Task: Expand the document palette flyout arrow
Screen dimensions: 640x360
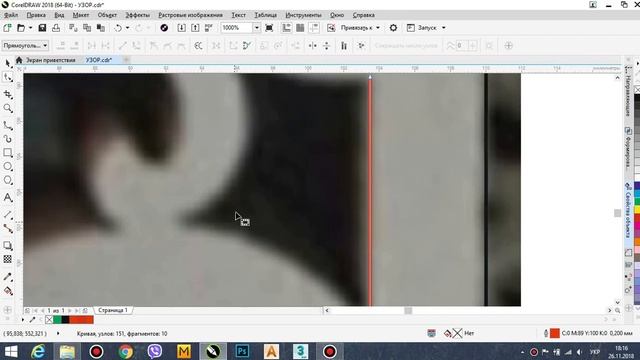Action: click(22, 320)
